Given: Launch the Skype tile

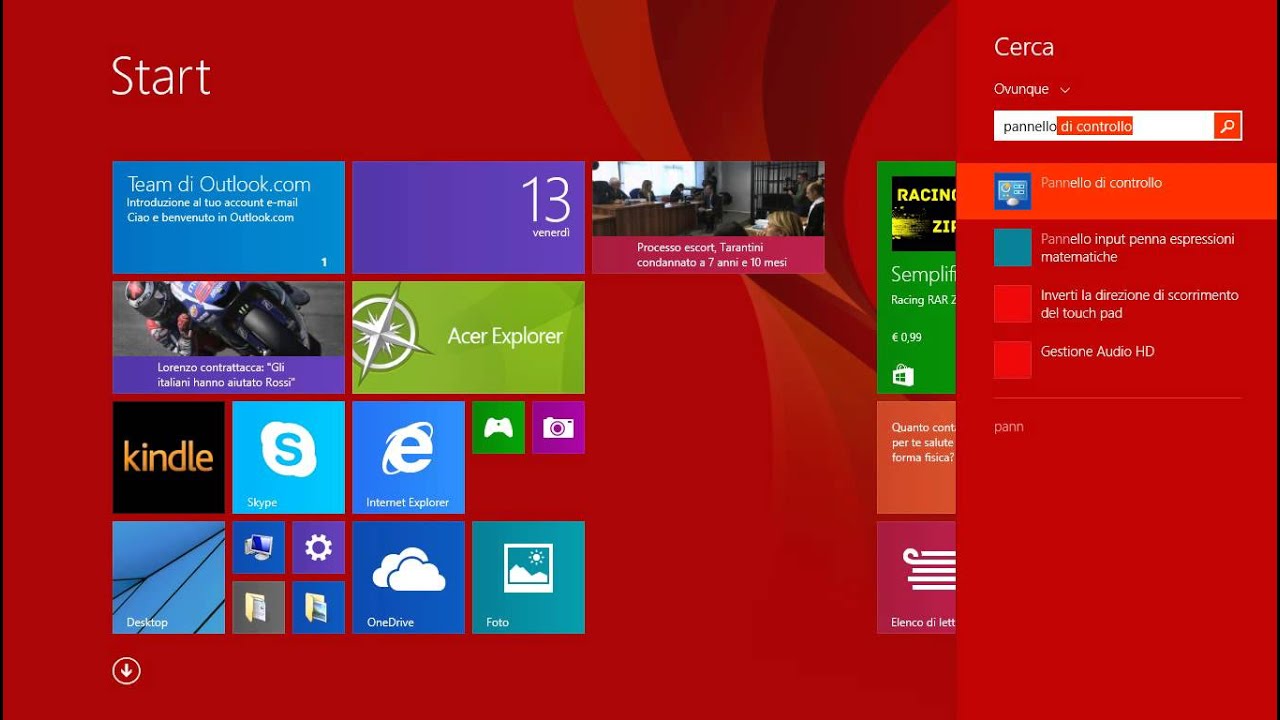Looking at the screenshot, I should [288, 457].
